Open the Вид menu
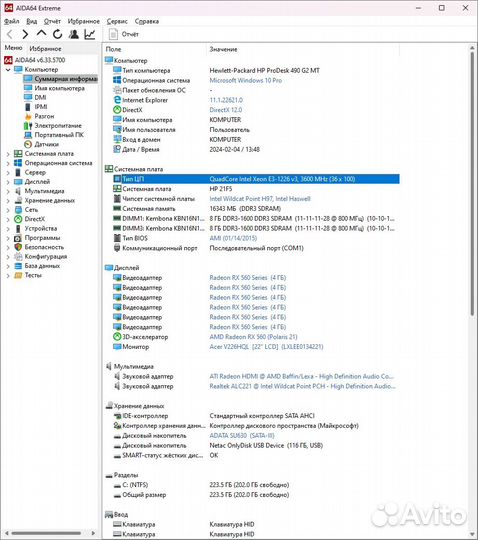Viewport: 478px width, 540px height. point(32,21)
